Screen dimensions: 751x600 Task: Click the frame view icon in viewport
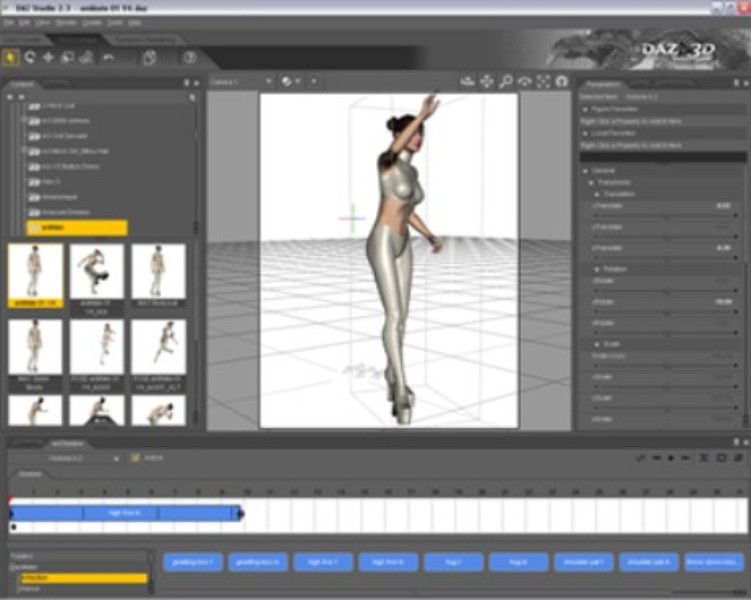click(543, 81)
